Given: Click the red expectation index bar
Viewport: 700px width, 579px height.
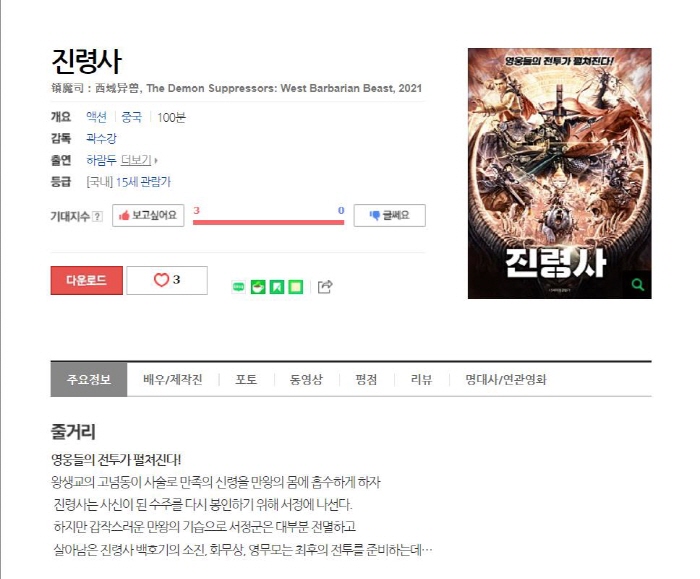Looking at the screenshot, I should point(268,222).
